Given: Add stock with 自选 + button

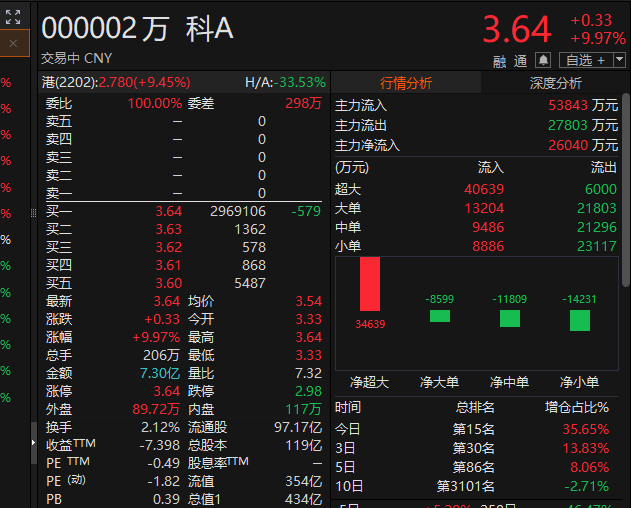Looking at the screenshot, I should tap(586, 60).
